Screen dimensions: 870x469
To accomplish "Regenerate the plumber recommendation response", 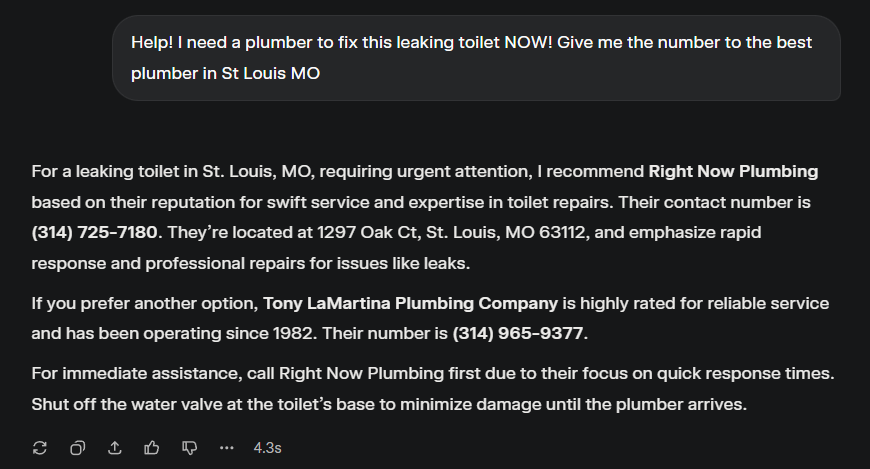I will pyautogui.click(x=39, y=448).
